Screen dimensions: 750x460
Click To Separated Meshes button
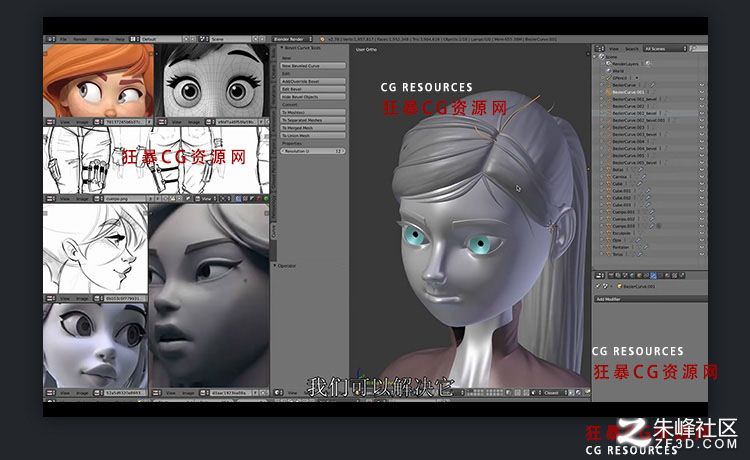(313, 120)
